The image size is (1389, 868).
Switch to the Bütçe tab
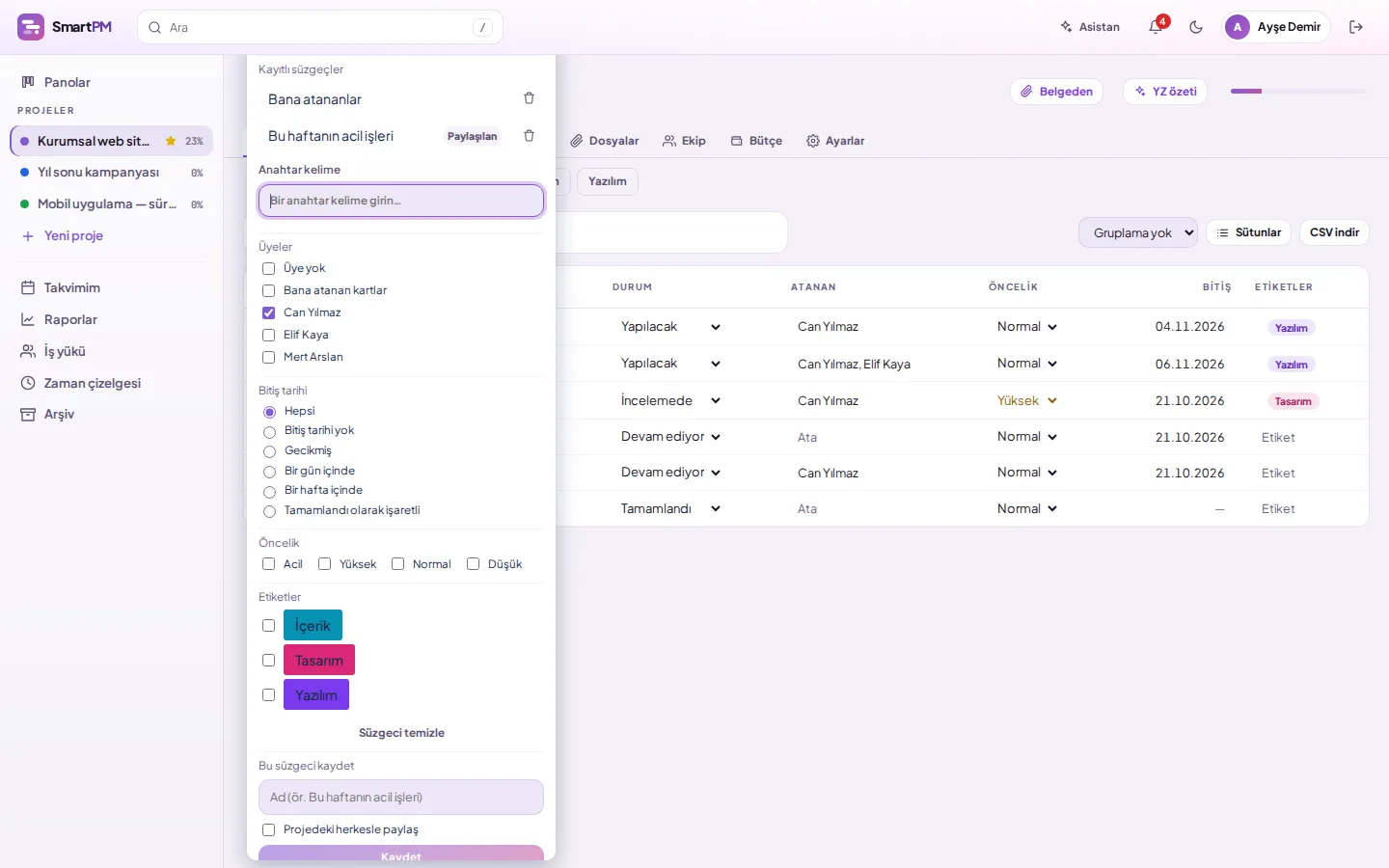[x=756, y=141]
